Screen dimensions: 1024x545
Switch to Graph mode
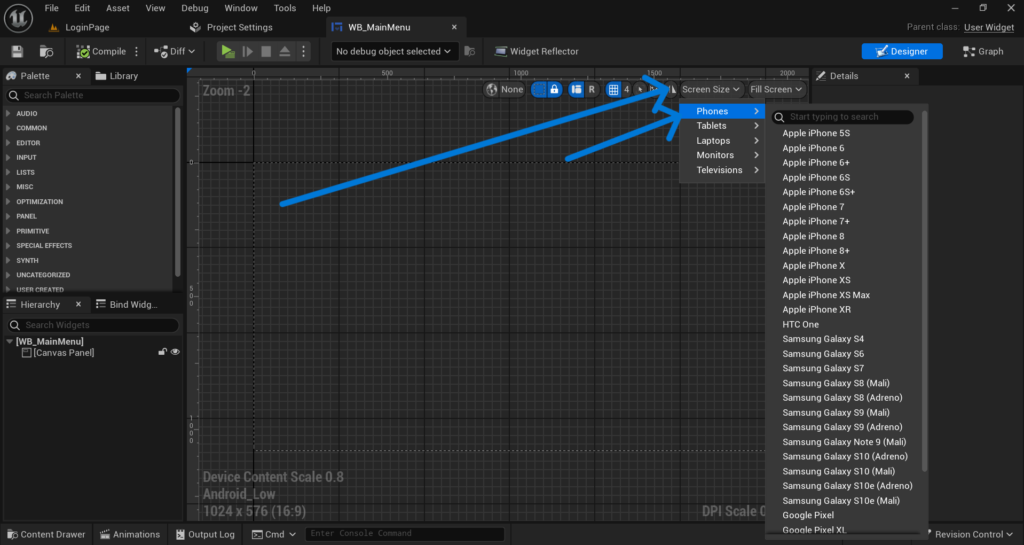(983, 52)
